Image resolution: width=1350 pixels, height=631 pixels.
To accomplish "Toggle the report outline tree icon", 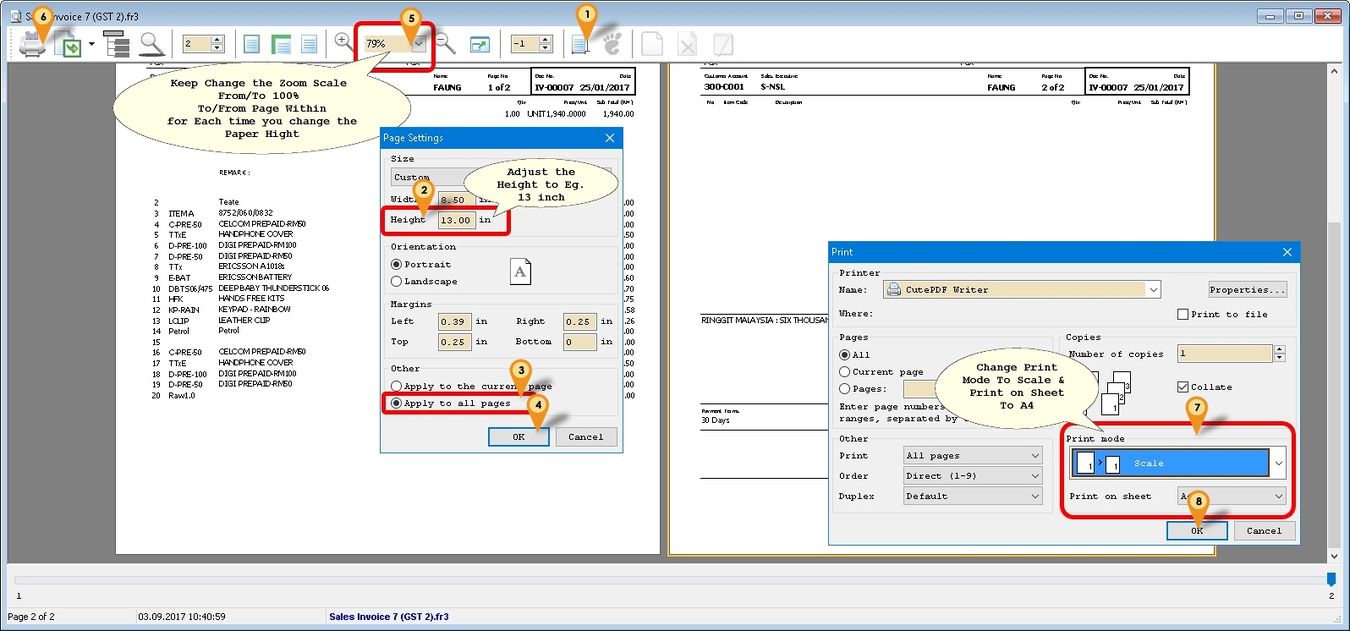I will point(116,44).
